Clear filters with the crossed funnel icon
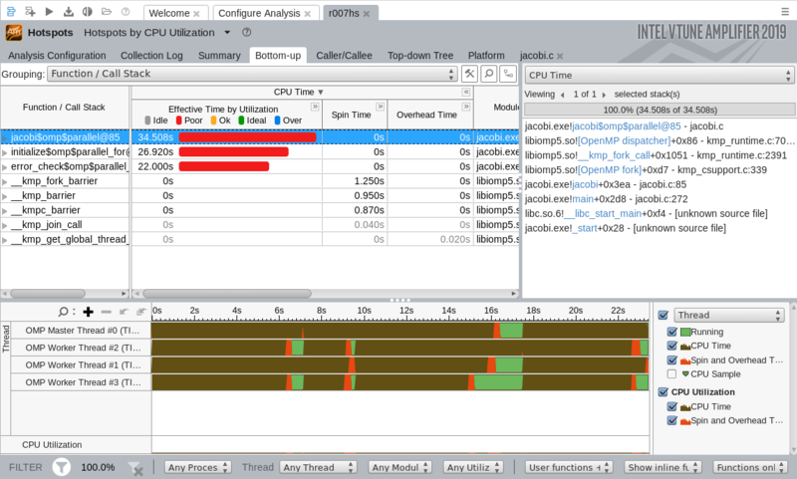797x479 pixels. click(136, 468)
